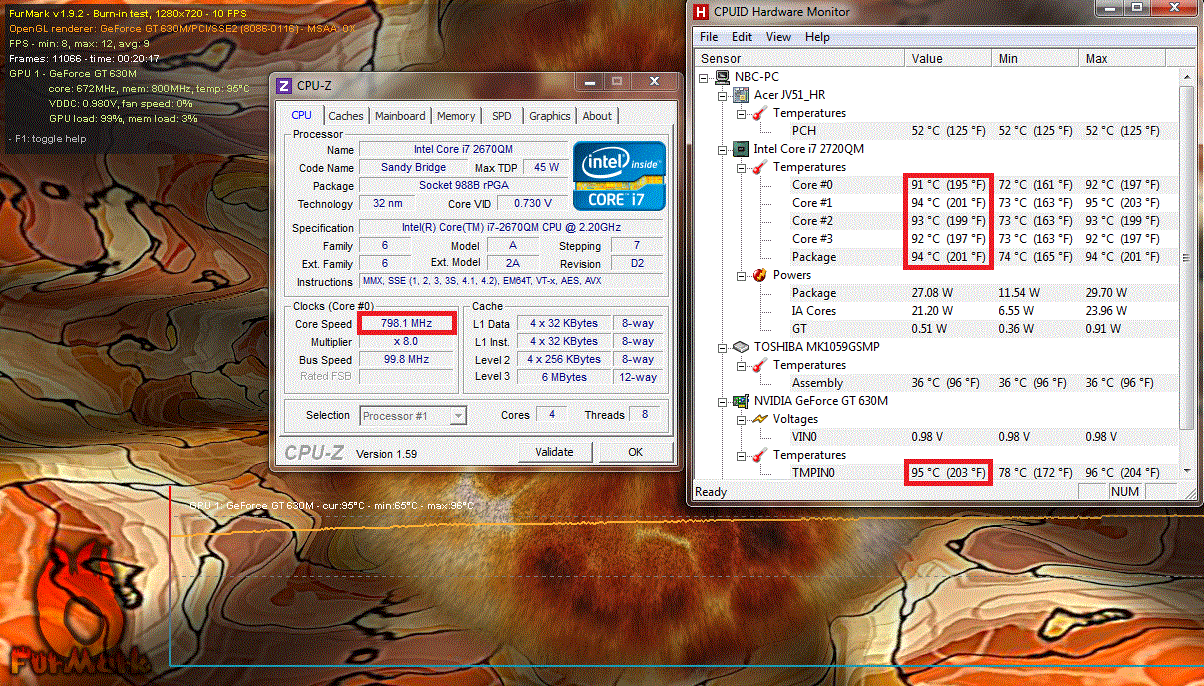Click the NUM indicator in HWMonitor status bar

1124,491
